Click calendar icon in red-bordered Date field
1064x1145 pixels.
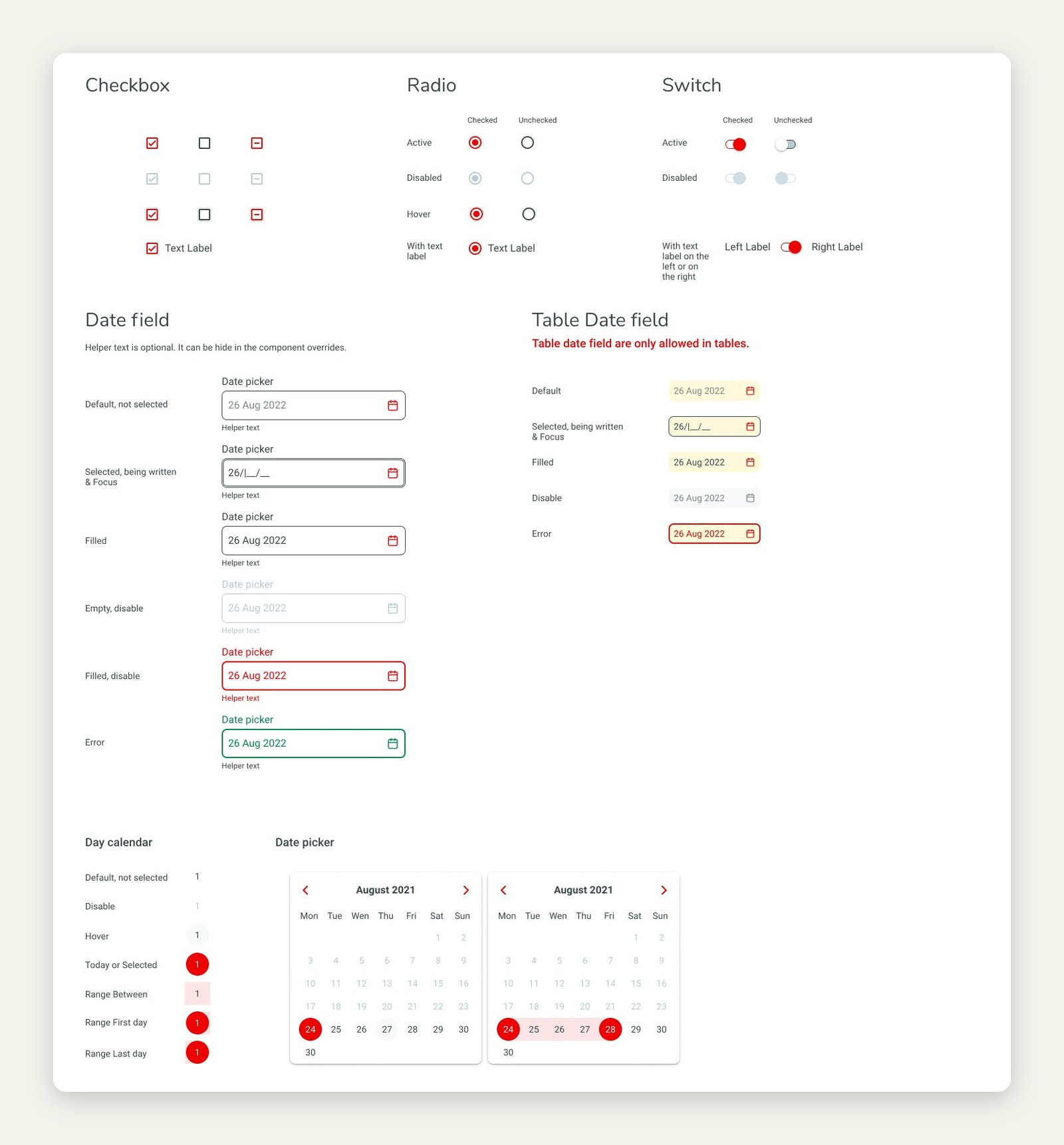tap(392, 676)
